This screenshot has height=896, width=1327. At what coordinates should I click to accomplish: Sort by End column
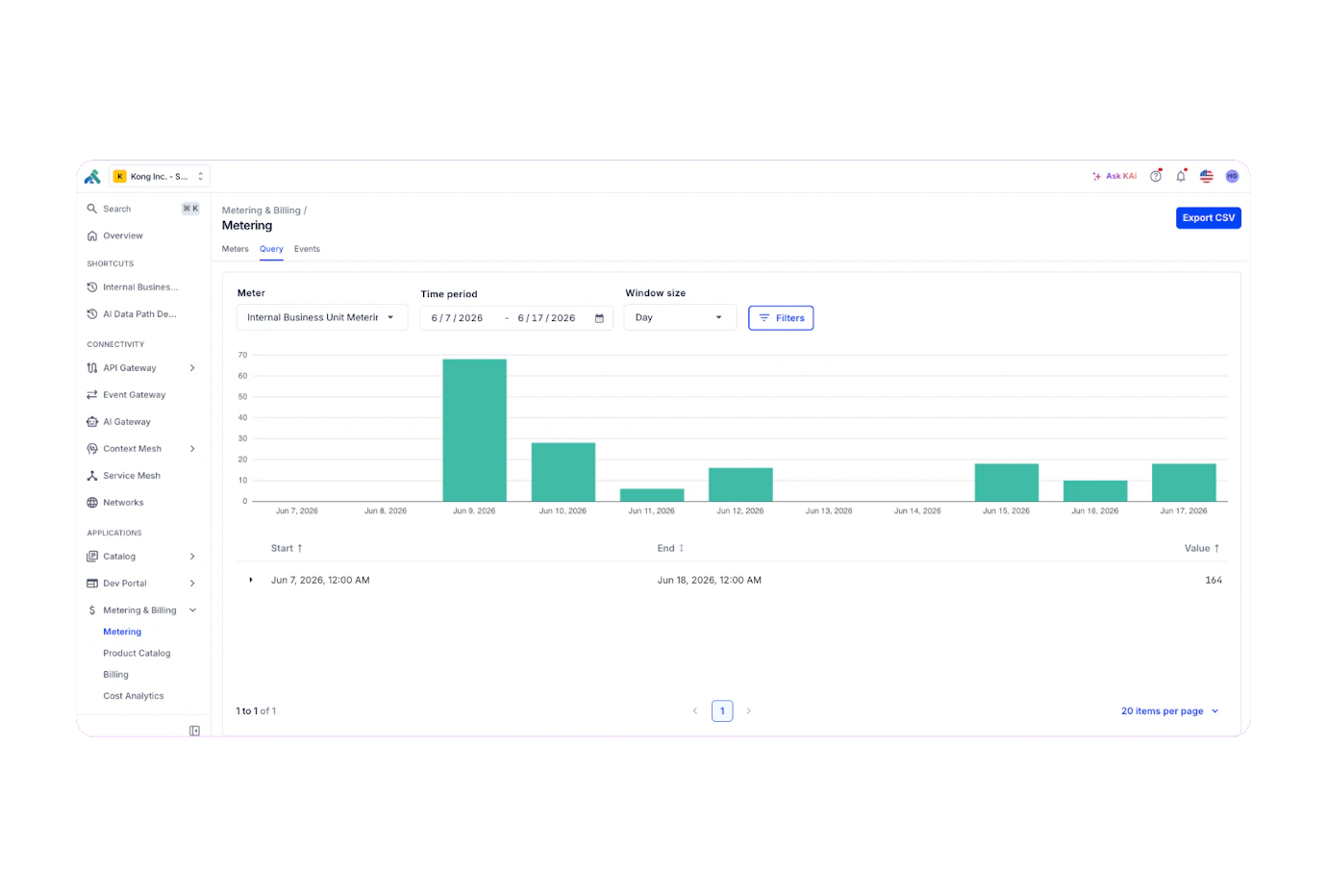670,548
